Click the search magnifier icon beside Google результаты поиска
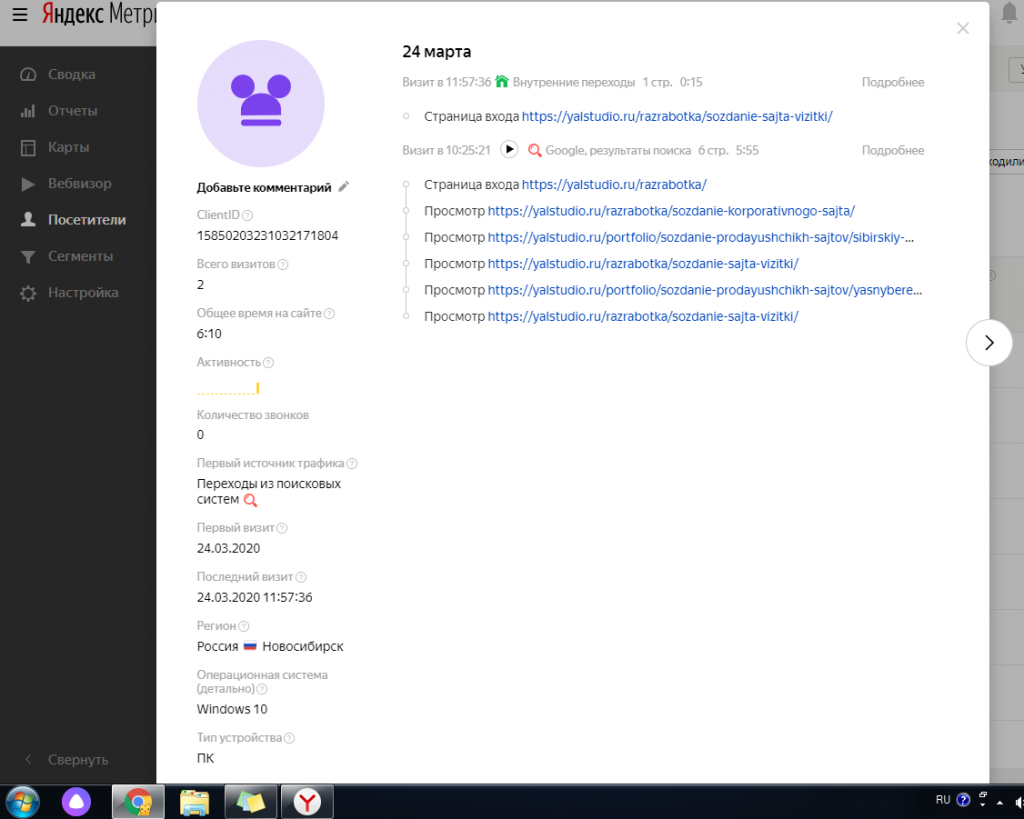The width and height of the screenshot is (1024, 819). tap(534, 150)
